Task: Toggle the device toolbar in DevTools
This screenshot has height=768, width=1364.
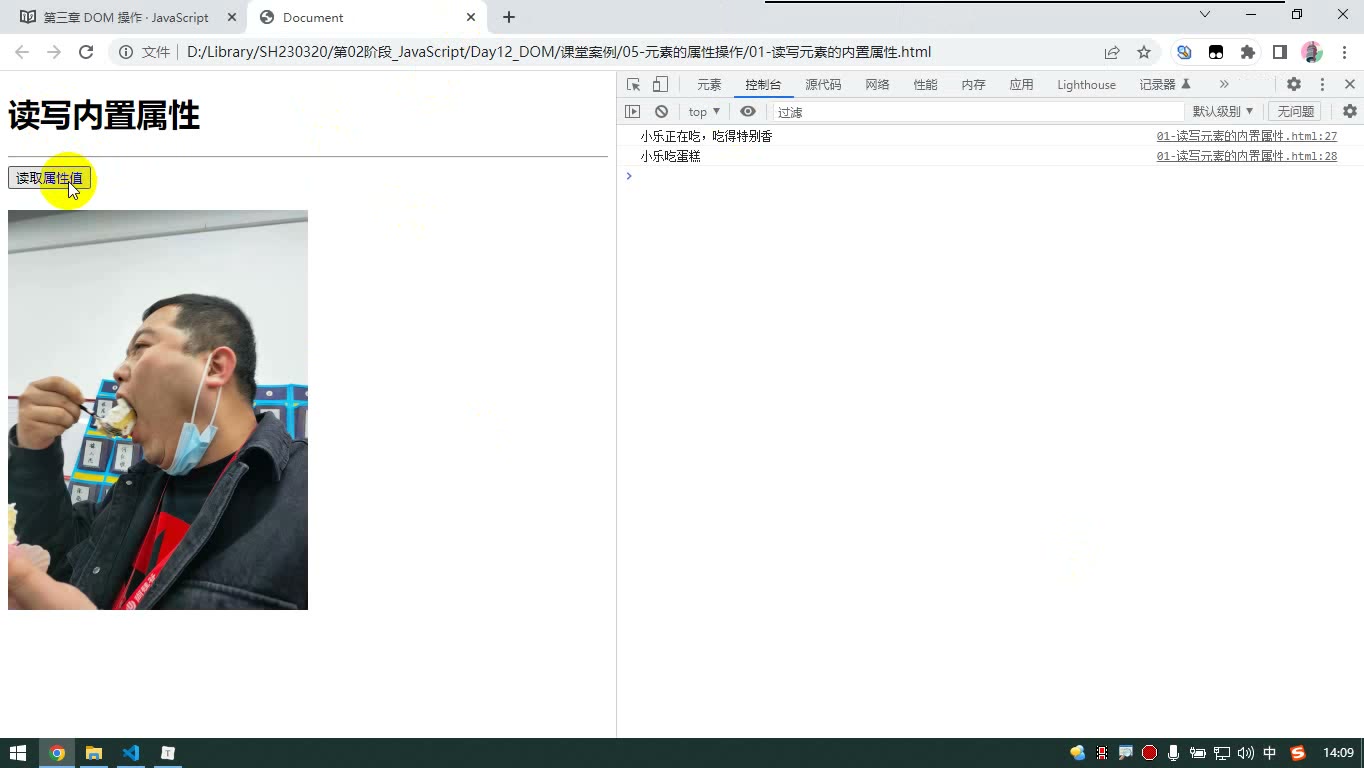Action: (x=660, y=85)
